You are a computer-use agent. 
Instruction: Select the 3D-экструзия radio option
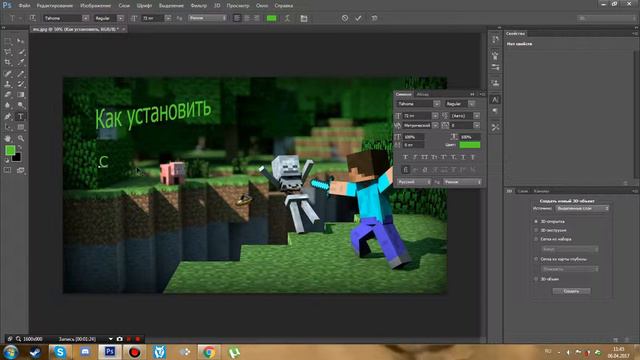536,230
